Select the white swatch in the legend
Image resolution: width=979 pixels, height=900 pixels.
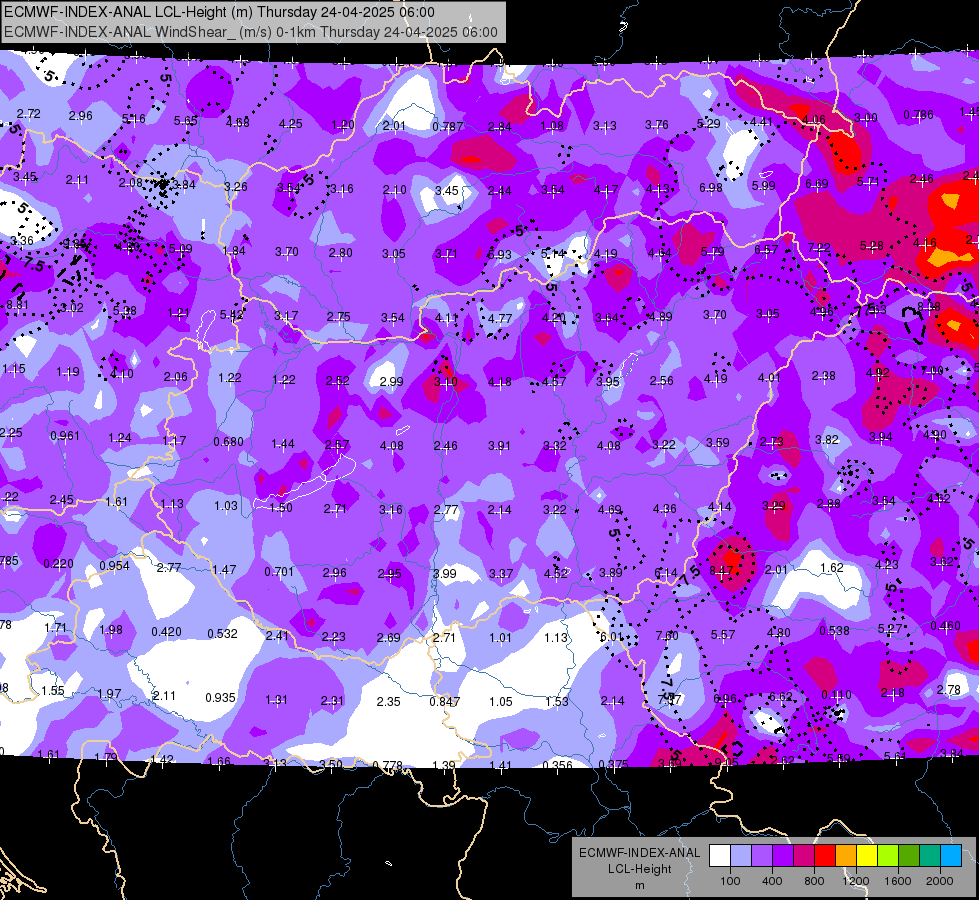coord(720,855)
